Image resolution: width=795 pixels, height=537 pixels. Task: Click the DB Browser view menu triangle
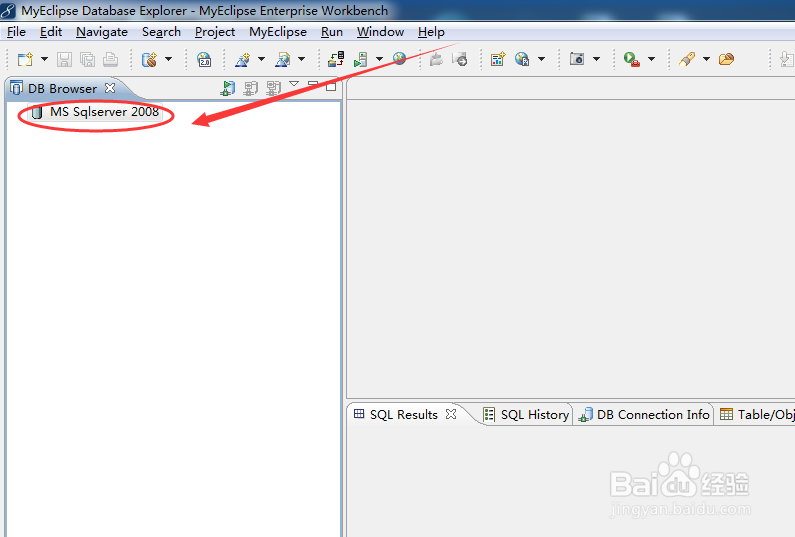(294, 84)
